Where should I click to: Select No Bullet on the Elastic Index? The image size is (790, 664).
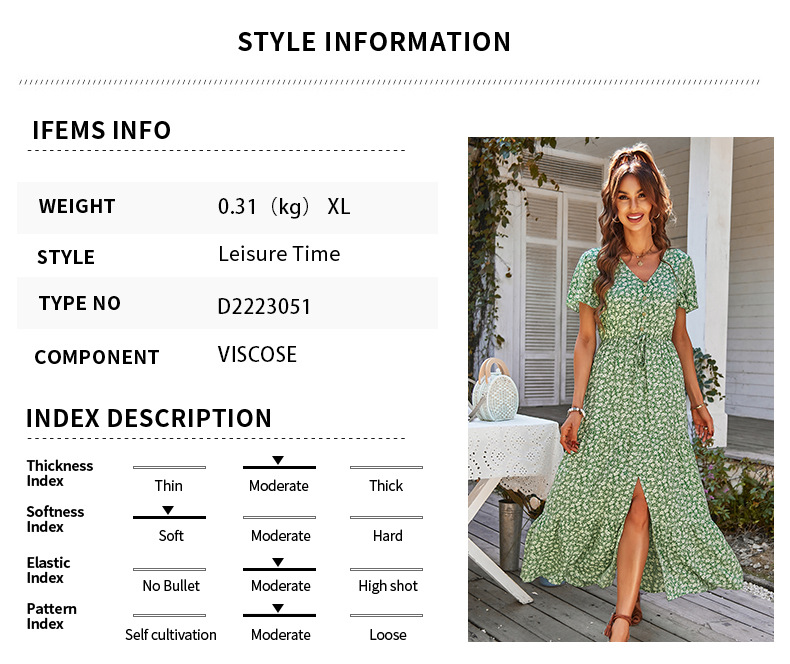(x=171, y=586)
